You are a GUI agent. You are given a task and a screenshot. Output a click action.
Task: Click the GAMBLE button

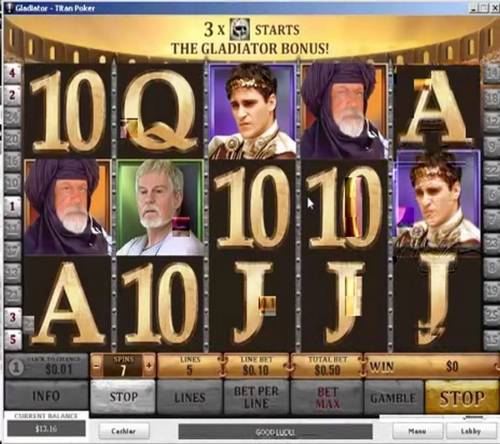click(393, 398)
